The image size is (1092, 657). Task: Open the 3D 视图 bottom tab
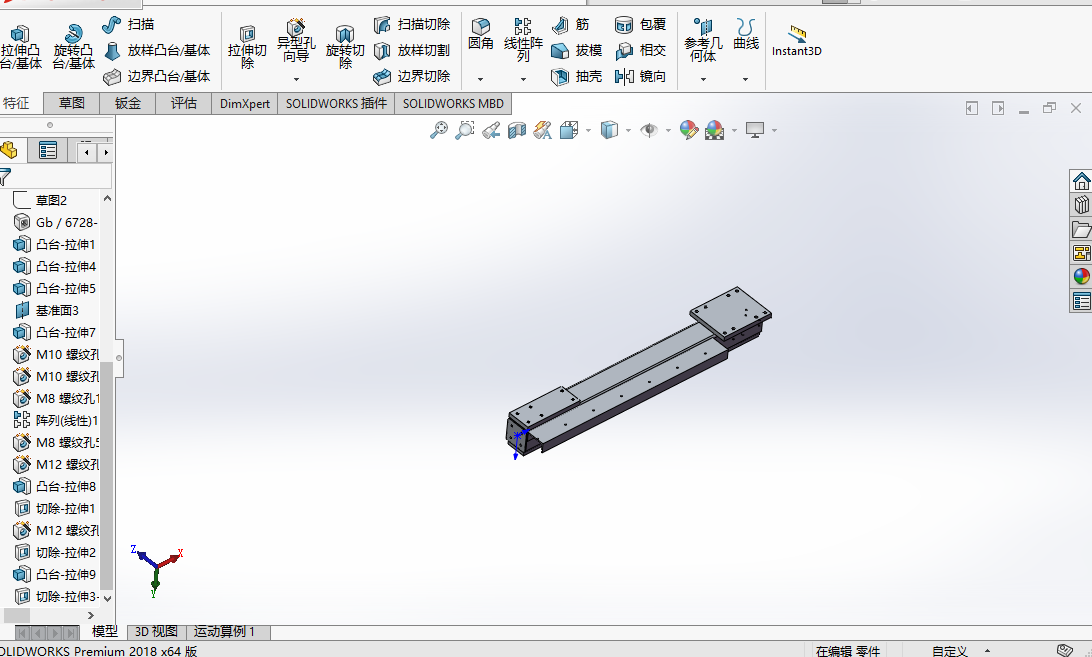pyautogui.click(x=156, y=631)
